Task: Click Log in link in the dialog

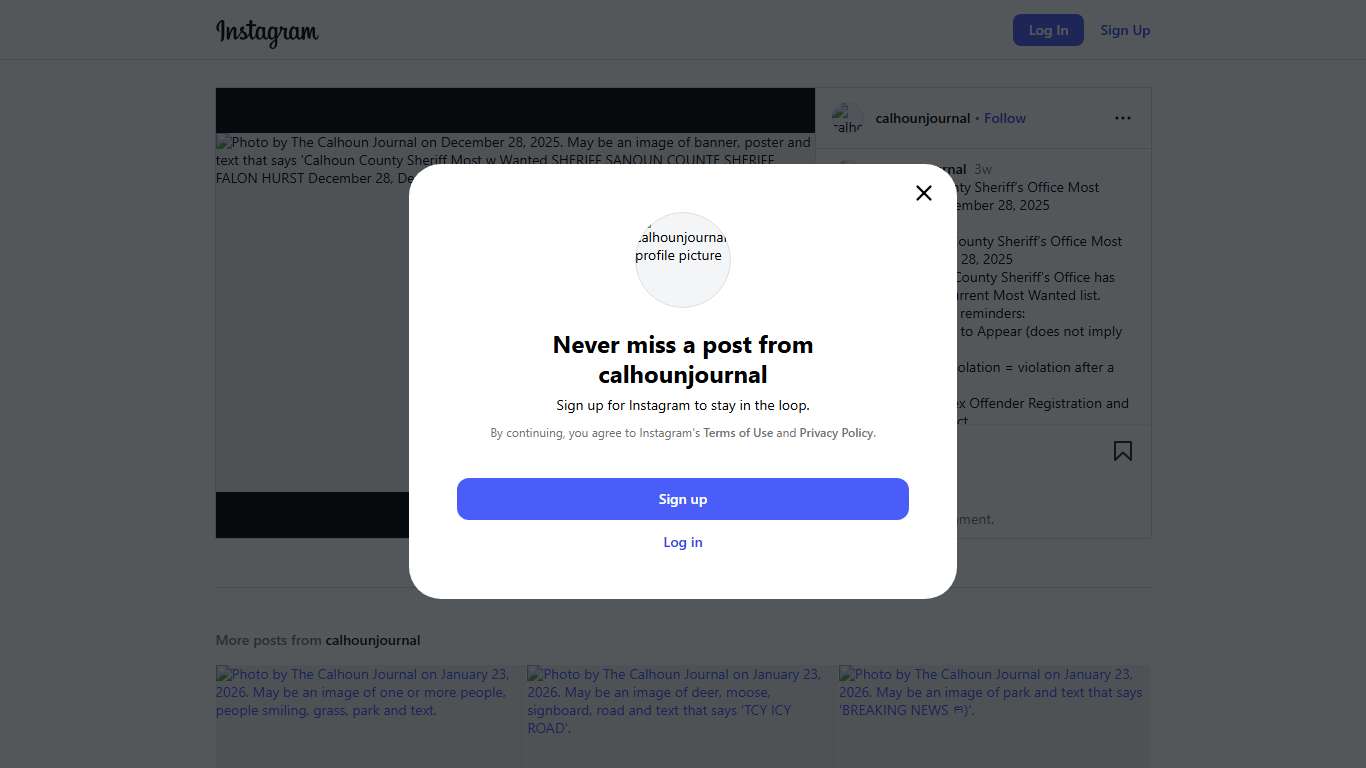Action: point(683,542)
